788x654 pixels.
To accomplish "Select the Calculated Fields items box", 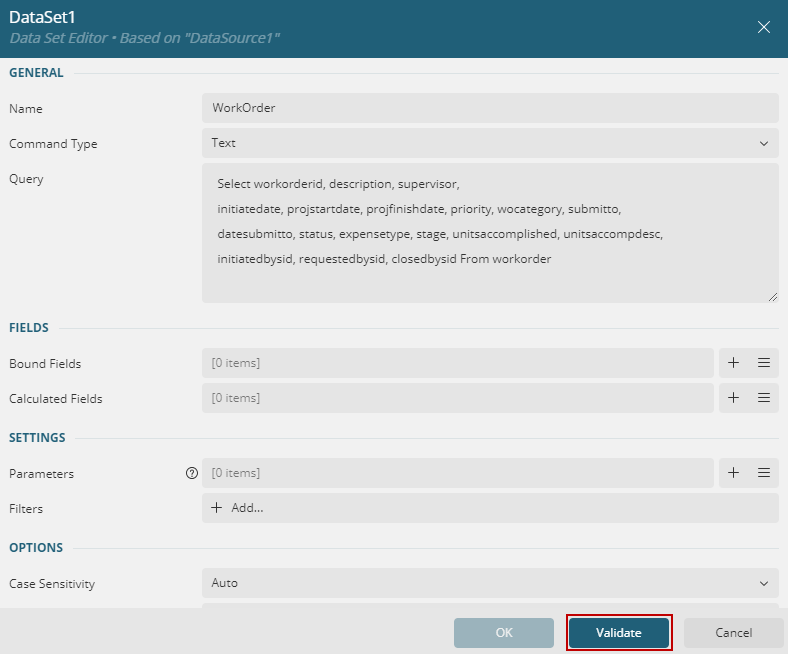I will coord(457,398).
